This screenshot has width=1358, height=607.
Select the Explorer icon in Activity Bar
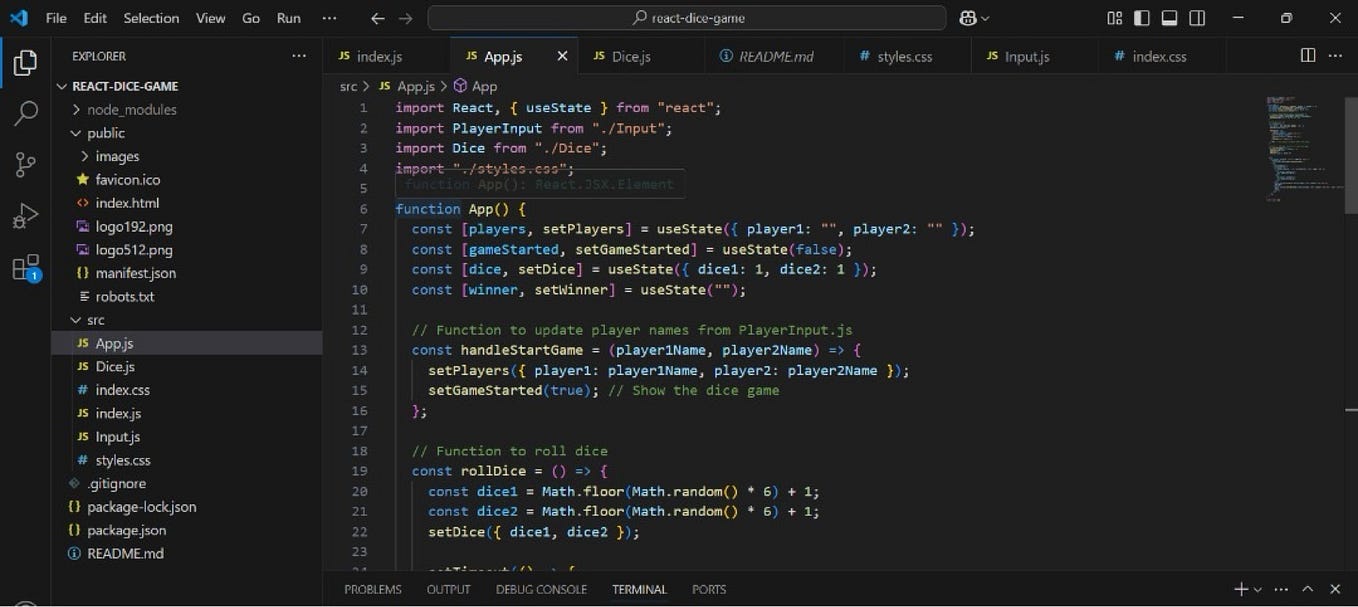[x=25, y=61]
